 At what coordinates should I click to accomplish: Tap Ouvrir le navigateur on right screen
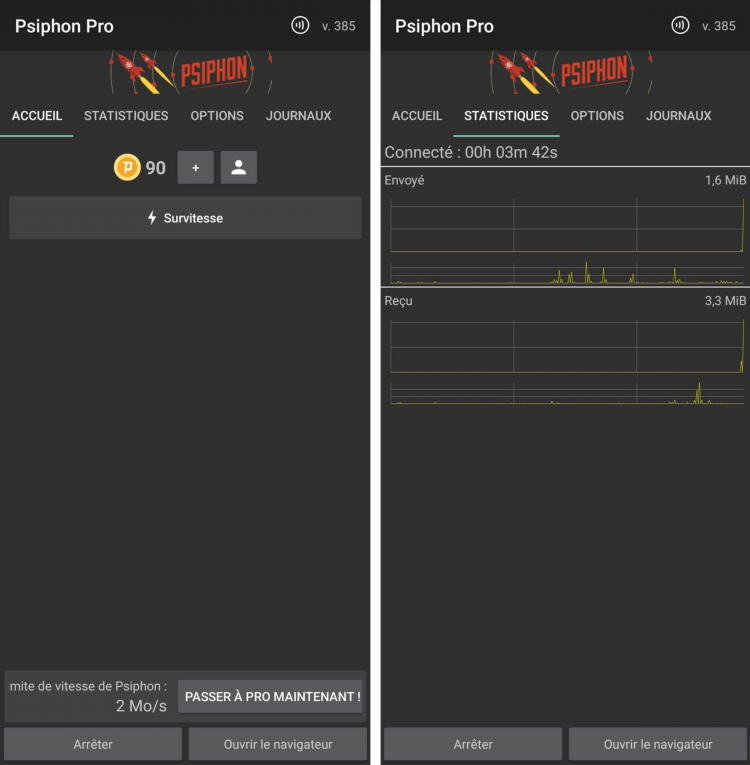coord(658,744)
